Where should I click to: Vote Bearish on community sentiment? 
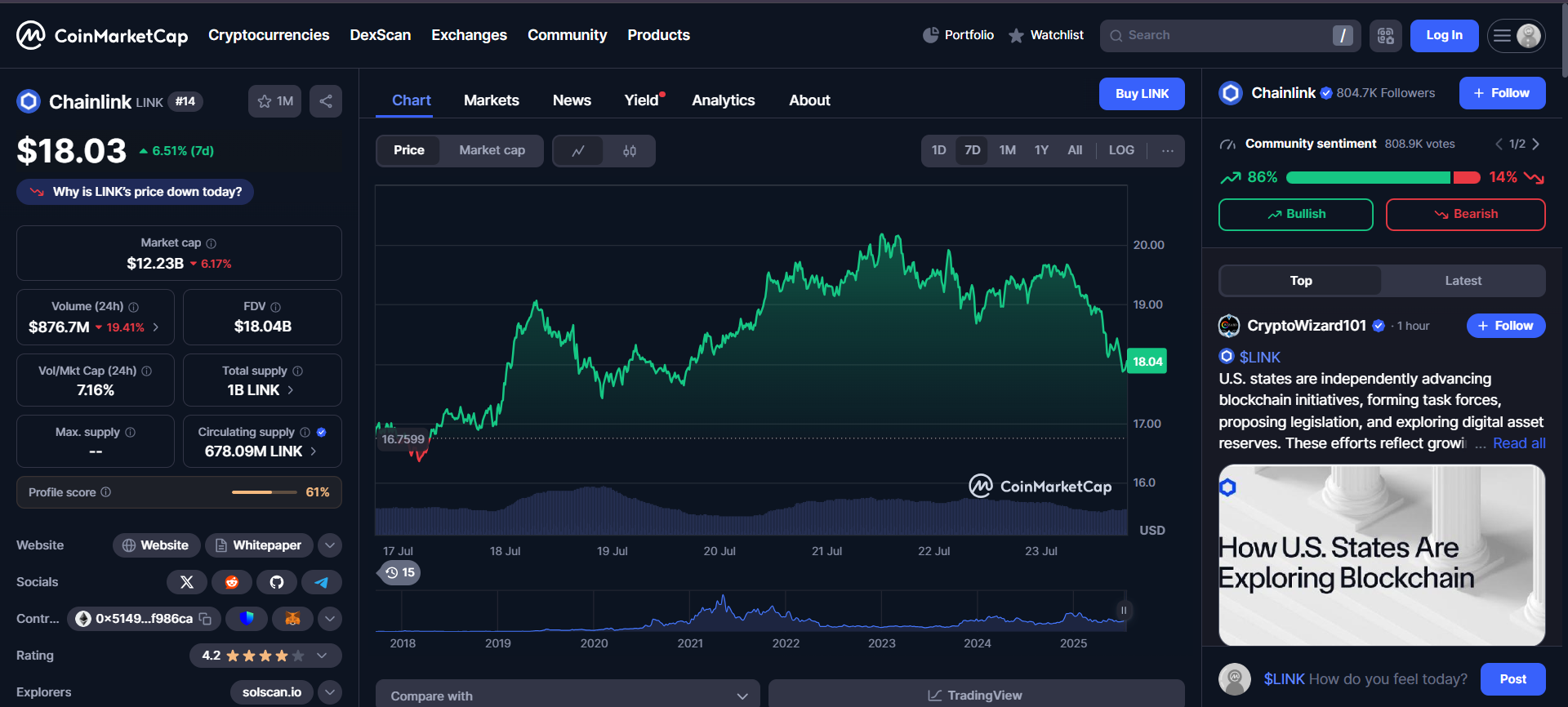1466,215
